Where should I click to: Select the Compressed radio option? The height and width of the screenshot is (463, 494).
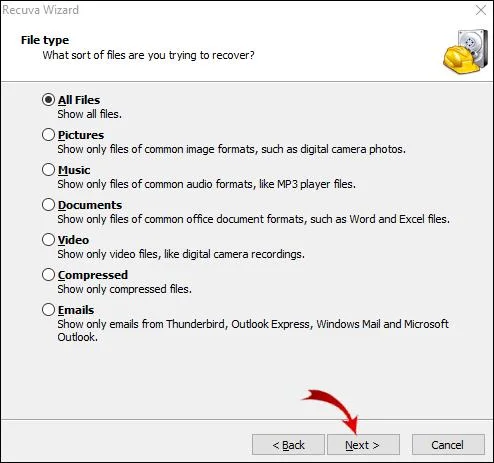point(48,275)
